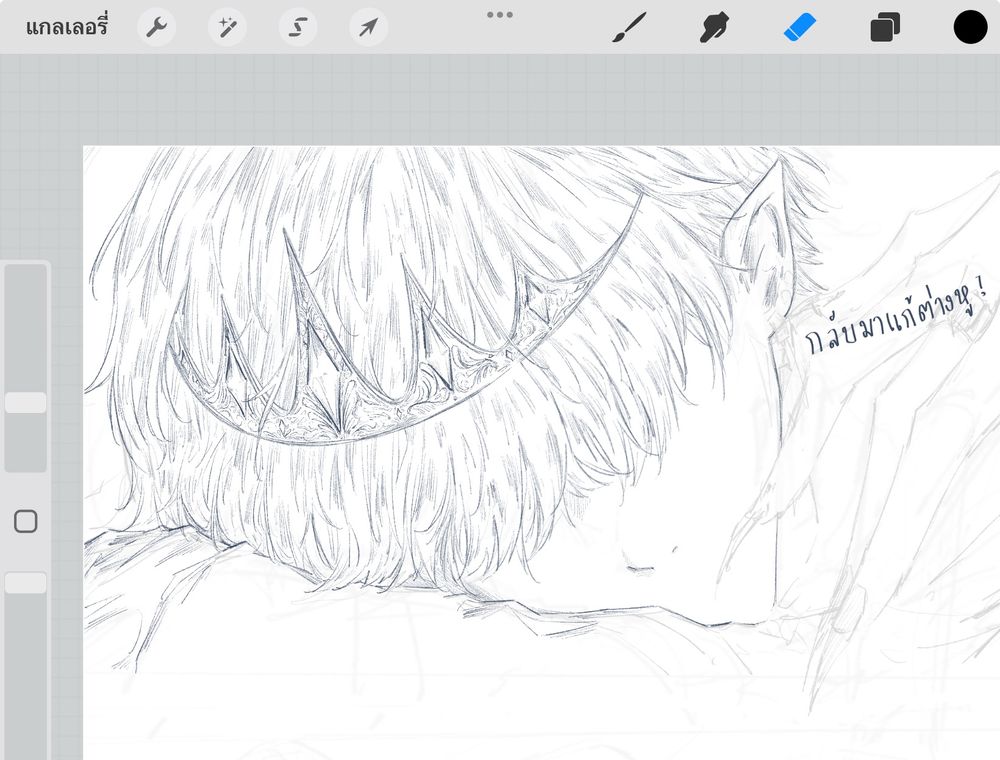Activate the Transform arrow tool
This screenshot has height=760, width=1000.
pos(369,27)
